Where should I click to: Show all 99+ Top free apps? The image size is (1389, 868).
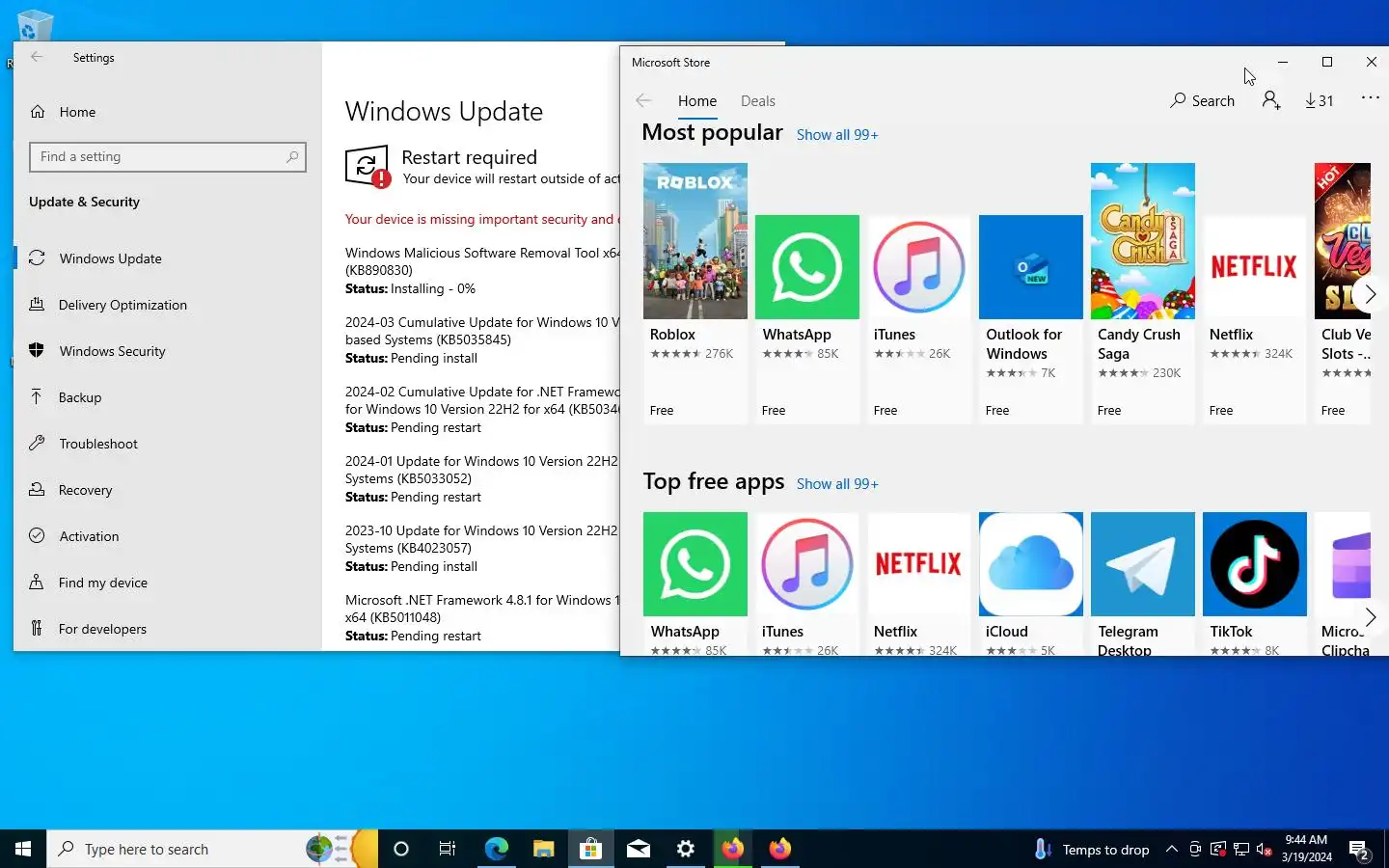pos(837,484)
